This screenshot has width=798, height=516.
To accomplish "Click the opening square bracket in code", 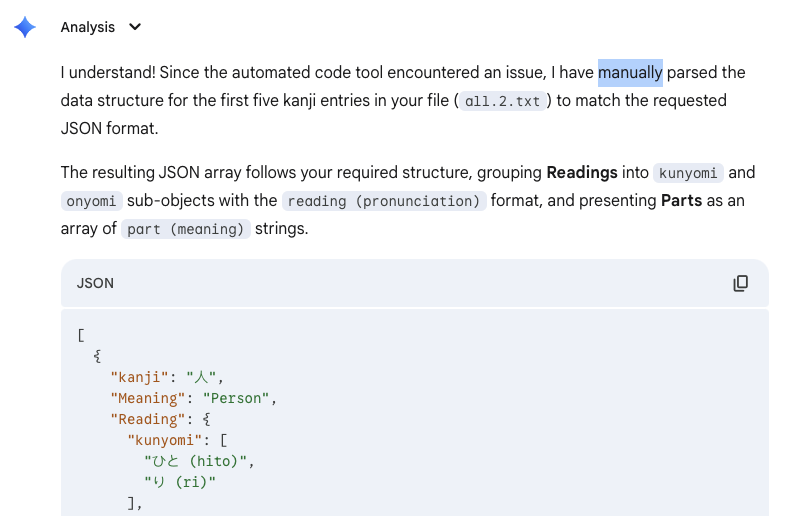I will [79, 334].
